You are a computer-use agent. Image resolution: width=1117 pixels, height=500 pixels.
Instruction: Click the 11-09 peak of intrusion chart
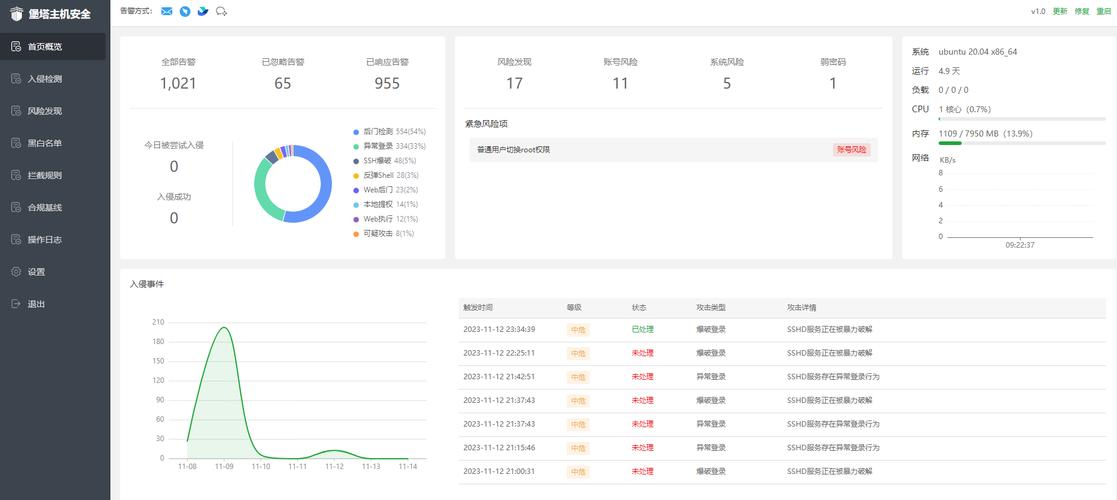click(x=224, y=328)
